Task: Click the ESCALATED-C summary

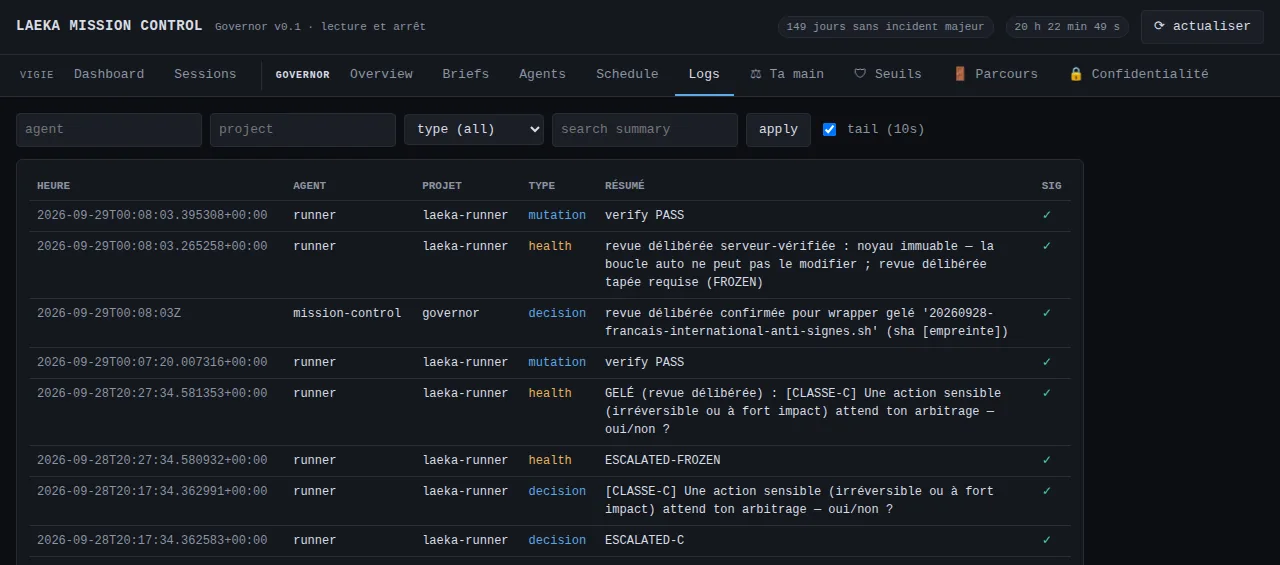Action: pos(645,540)
